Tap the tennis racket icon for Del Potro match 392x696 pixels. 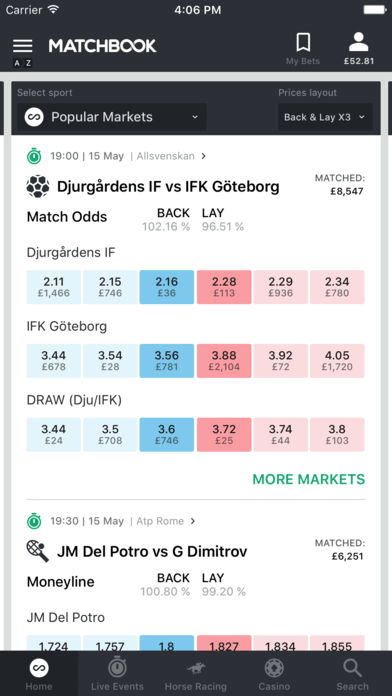37,551
